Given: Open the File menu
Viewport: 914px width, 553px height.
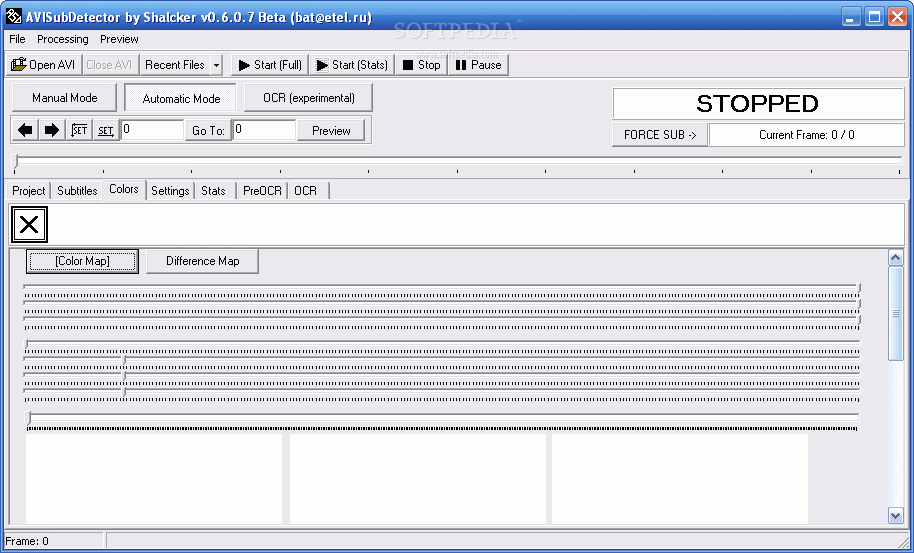Looking at the screenshot, I should click(17, 39).
